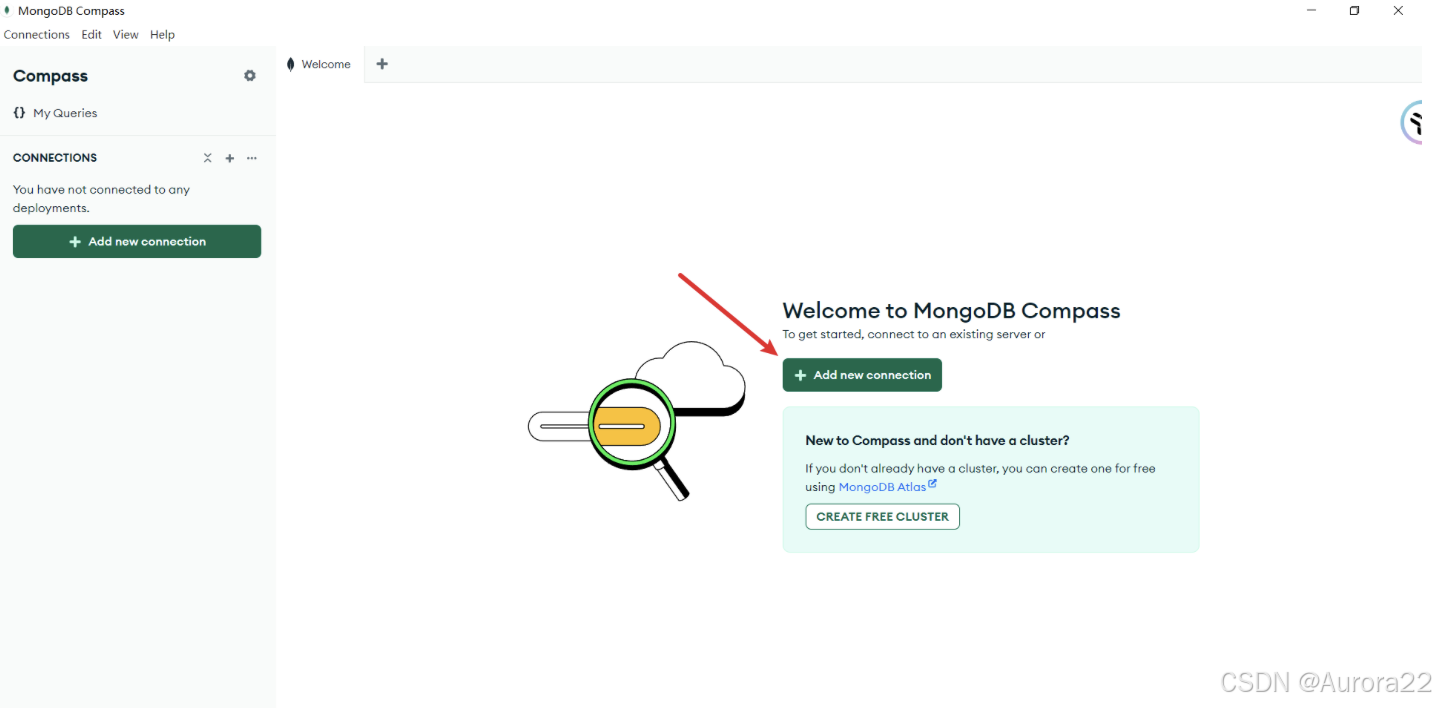
Task: Click the circular assistant icon at the right edge
Action: (x=1412, y=122)
